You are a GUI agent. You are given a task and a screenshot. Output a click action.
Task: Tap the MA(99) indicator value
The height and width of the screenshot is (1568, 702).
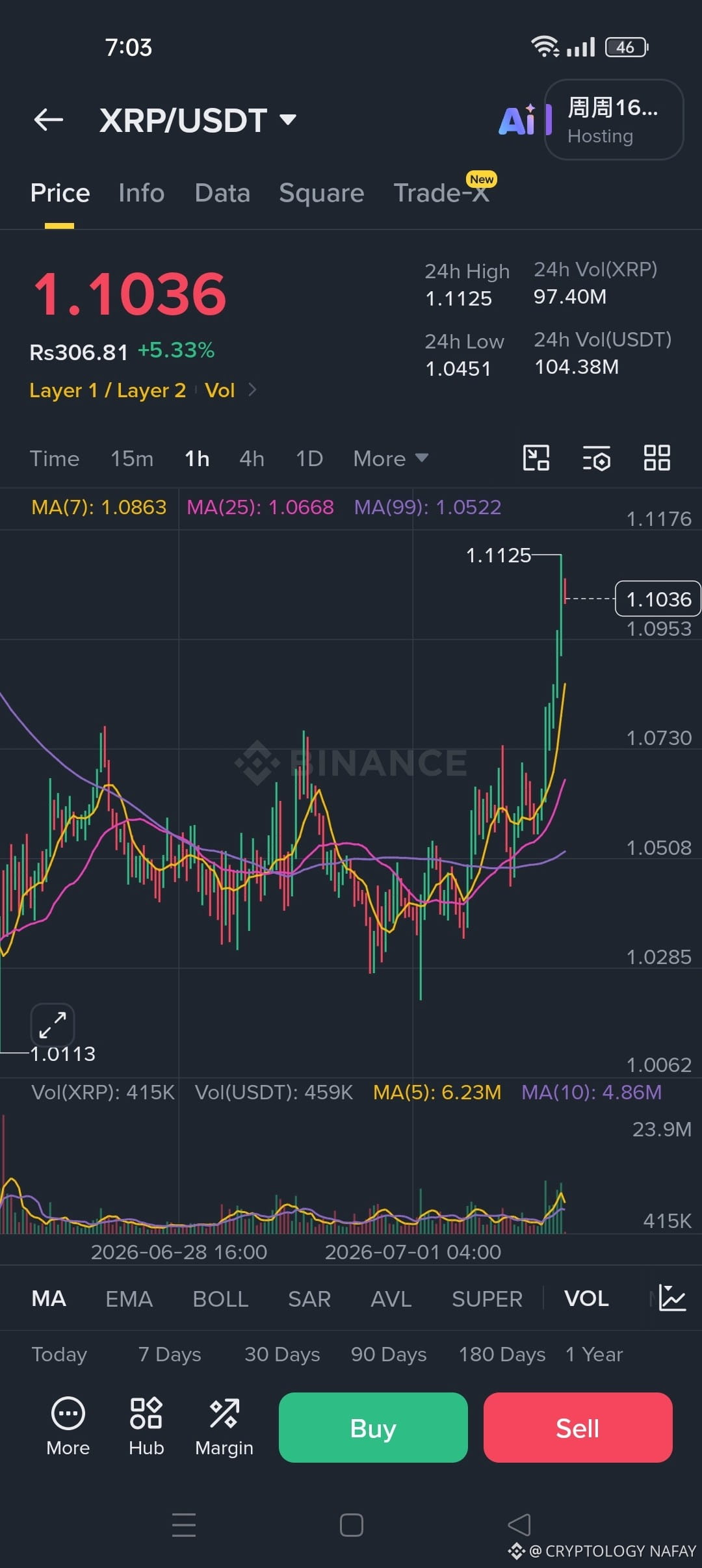pyautogui.click(x=428, y=507)
